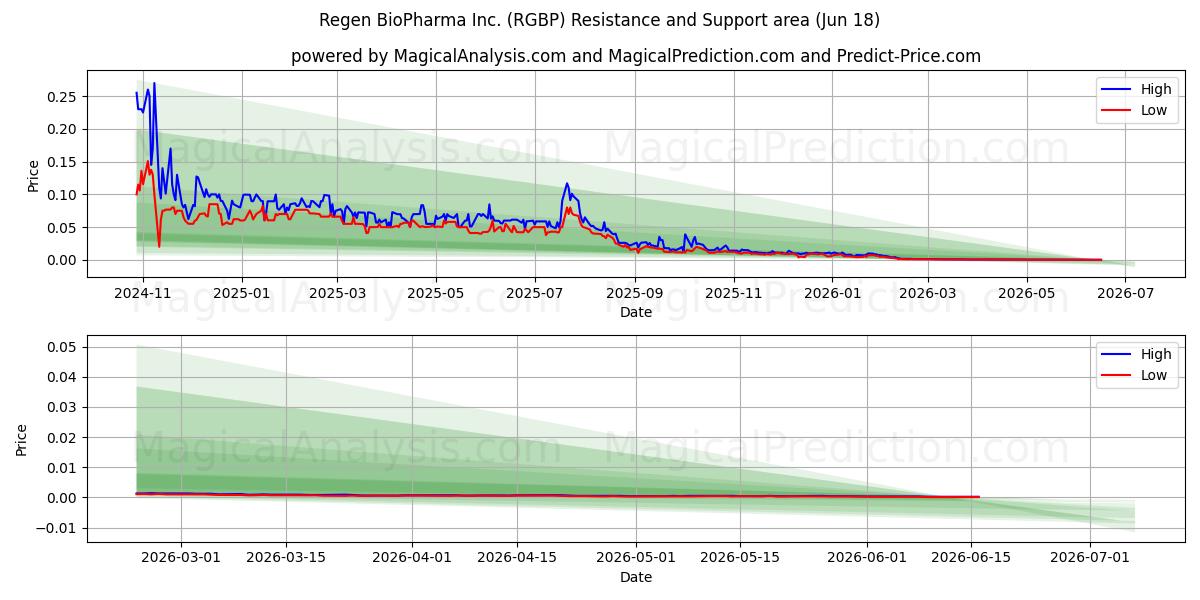Click the 'Date' axis label under bottom chart
This screenshot has height=600, width=1200.
pyautogui.click(x=636, y=577)
